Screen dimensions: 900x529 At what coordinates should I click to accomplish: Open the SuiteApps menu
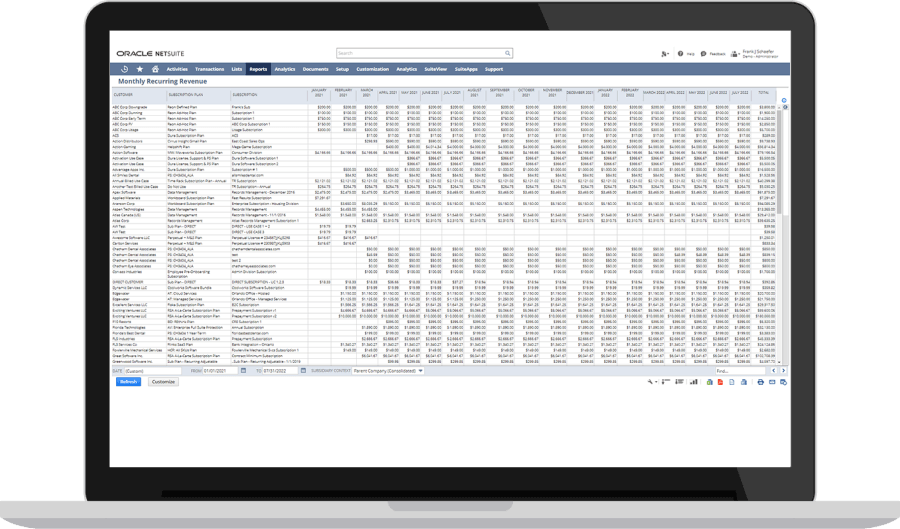click(x=466, y=69)
